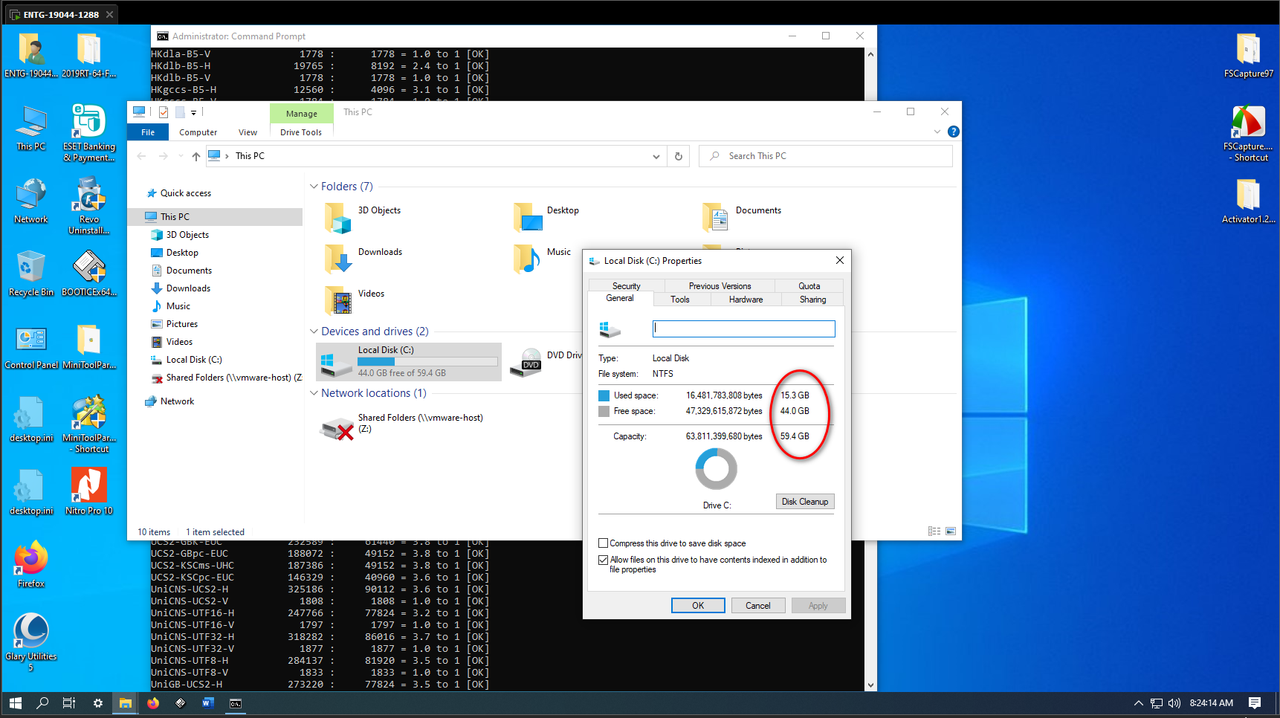Open the Firefox desktop shortcut

(x=31, y=564)
